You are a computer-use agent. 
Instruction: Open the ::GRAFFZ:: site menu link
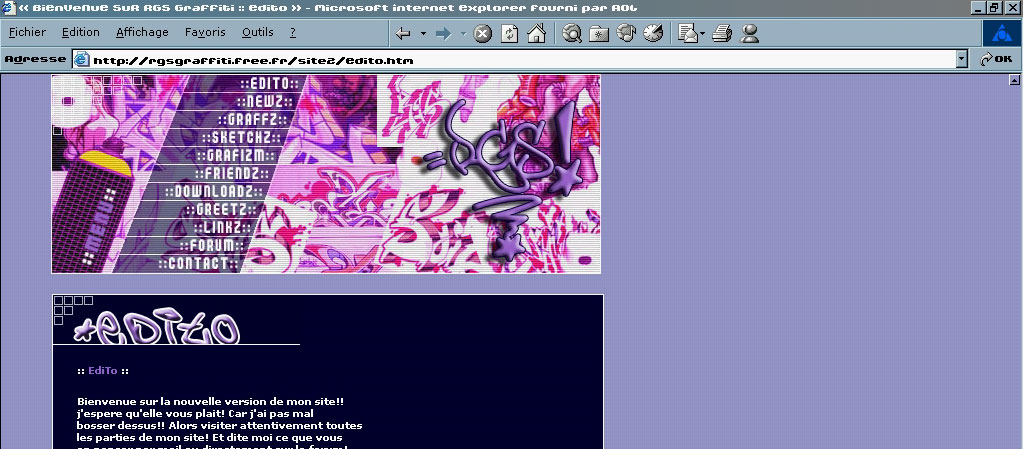253,119
